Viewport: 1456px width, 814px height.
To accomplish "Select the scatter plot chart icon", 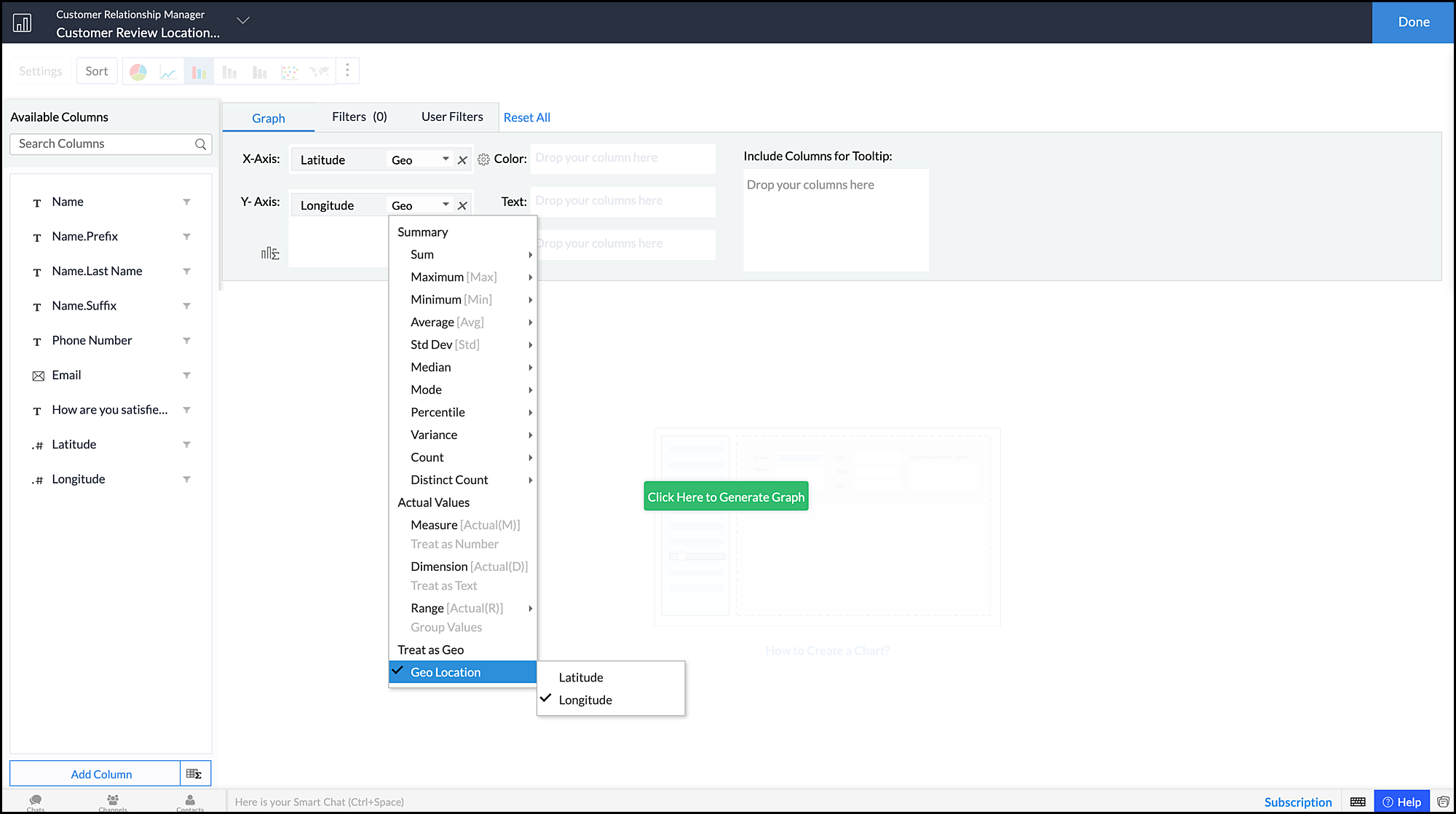I will [290, 71].
